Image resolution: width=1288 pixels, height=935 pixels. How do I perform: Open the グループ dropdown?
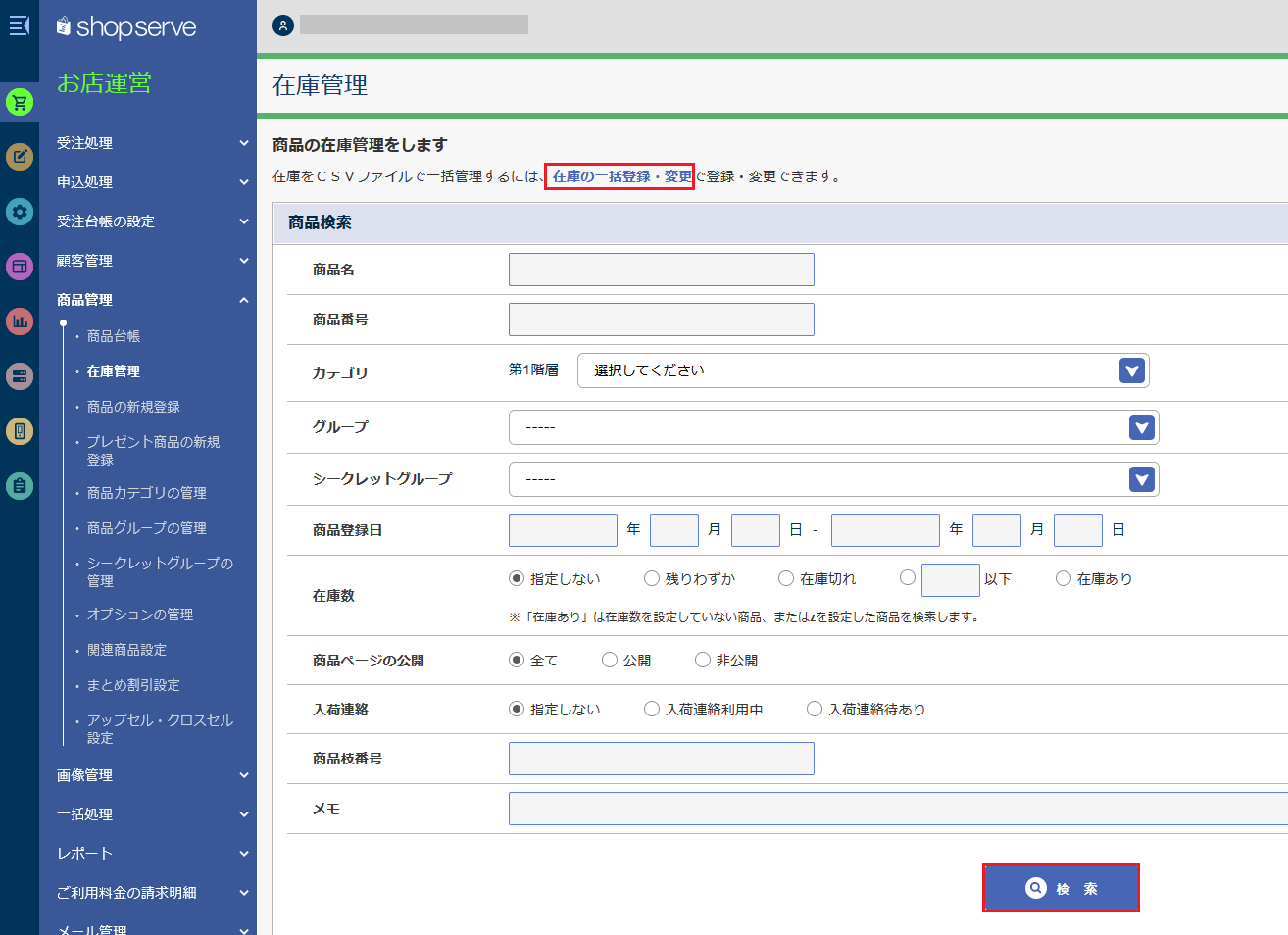click(x=833, y=427)
